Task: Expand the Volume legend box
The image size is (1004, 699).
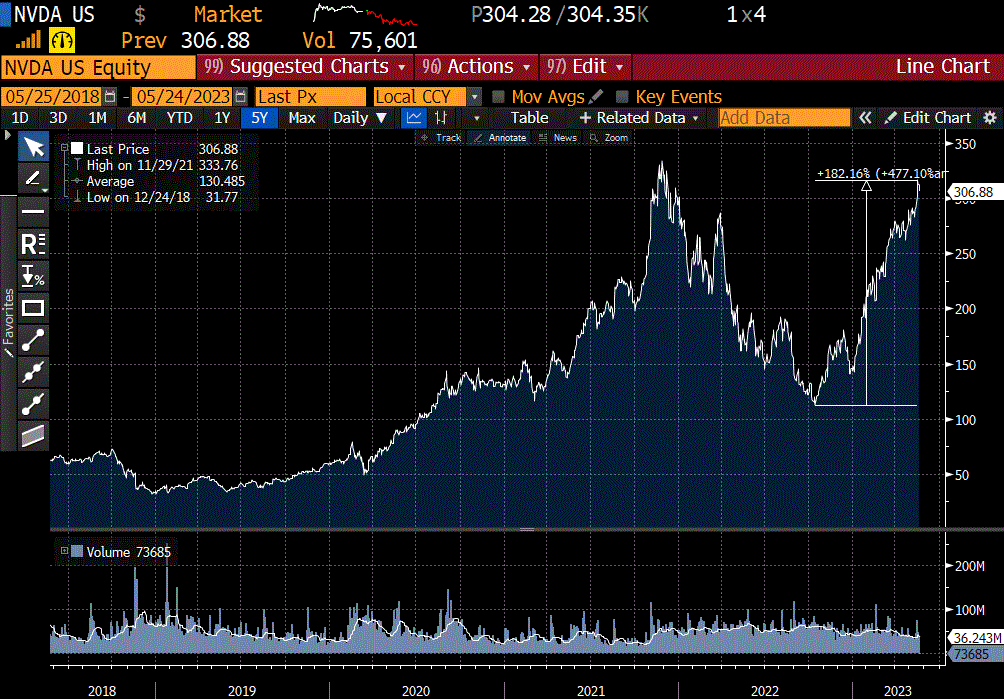Action: (x=64, y=551)
